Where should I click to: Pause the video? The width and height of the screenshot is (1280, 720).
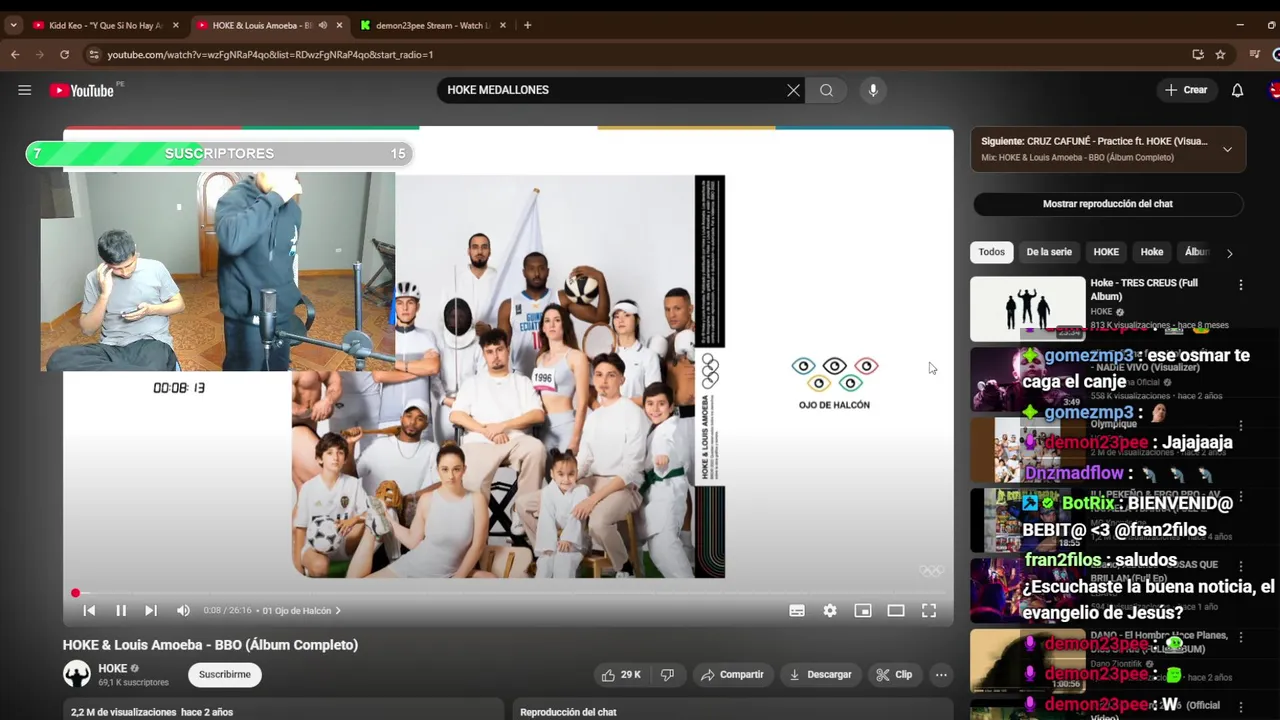[121, 610]
